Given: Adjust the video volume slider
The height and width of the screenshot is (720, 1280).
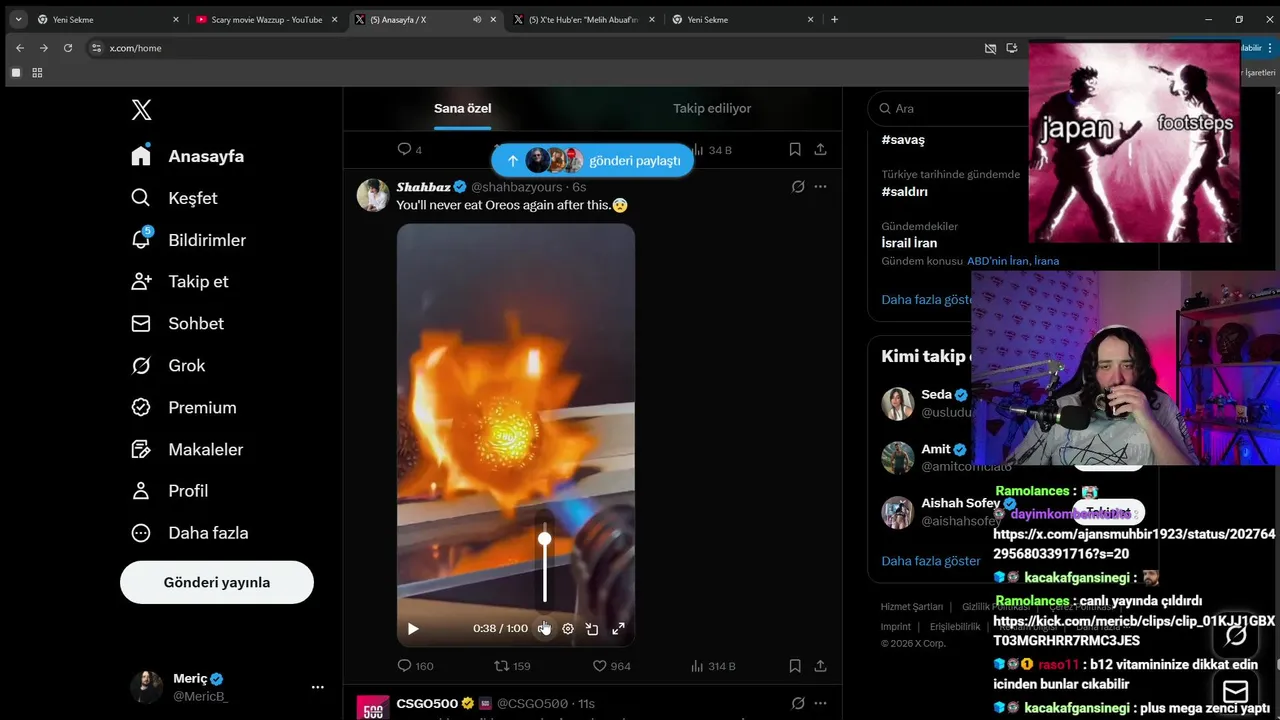Looking at the screenshot, I should coord(545,562).
